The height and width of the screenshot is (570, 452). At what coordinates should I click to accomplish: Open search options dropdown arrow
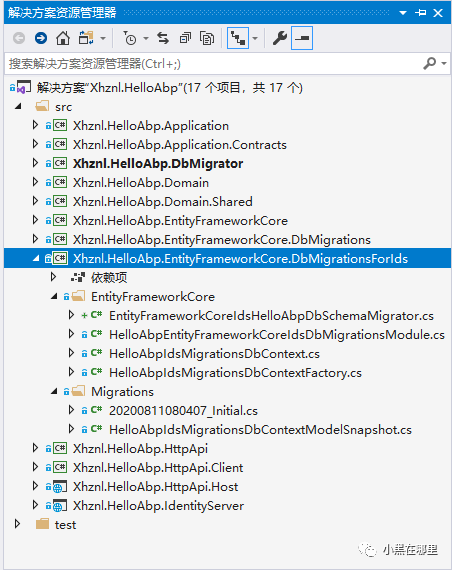coord(444,64)
